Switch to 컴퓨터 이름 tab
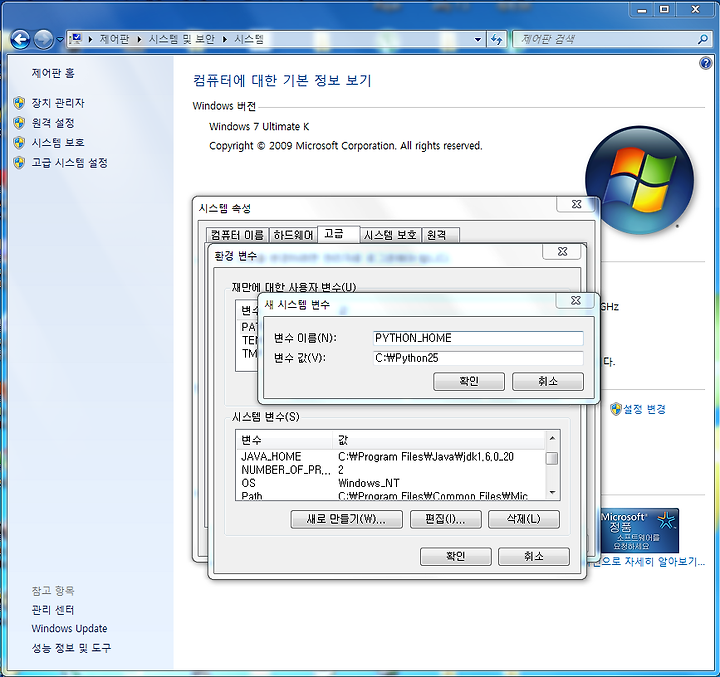This screenshot has width=720, height=677. 237,235
